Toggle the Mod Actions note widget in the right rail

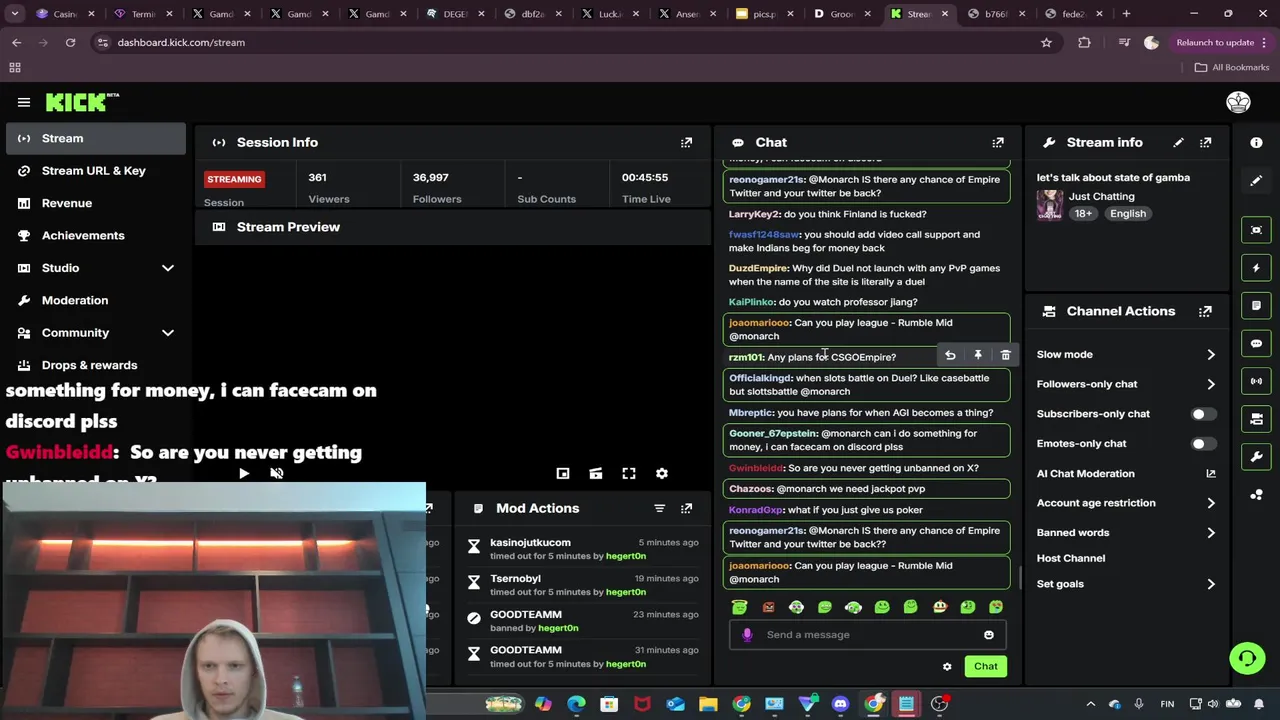[x=1256, y=305]
